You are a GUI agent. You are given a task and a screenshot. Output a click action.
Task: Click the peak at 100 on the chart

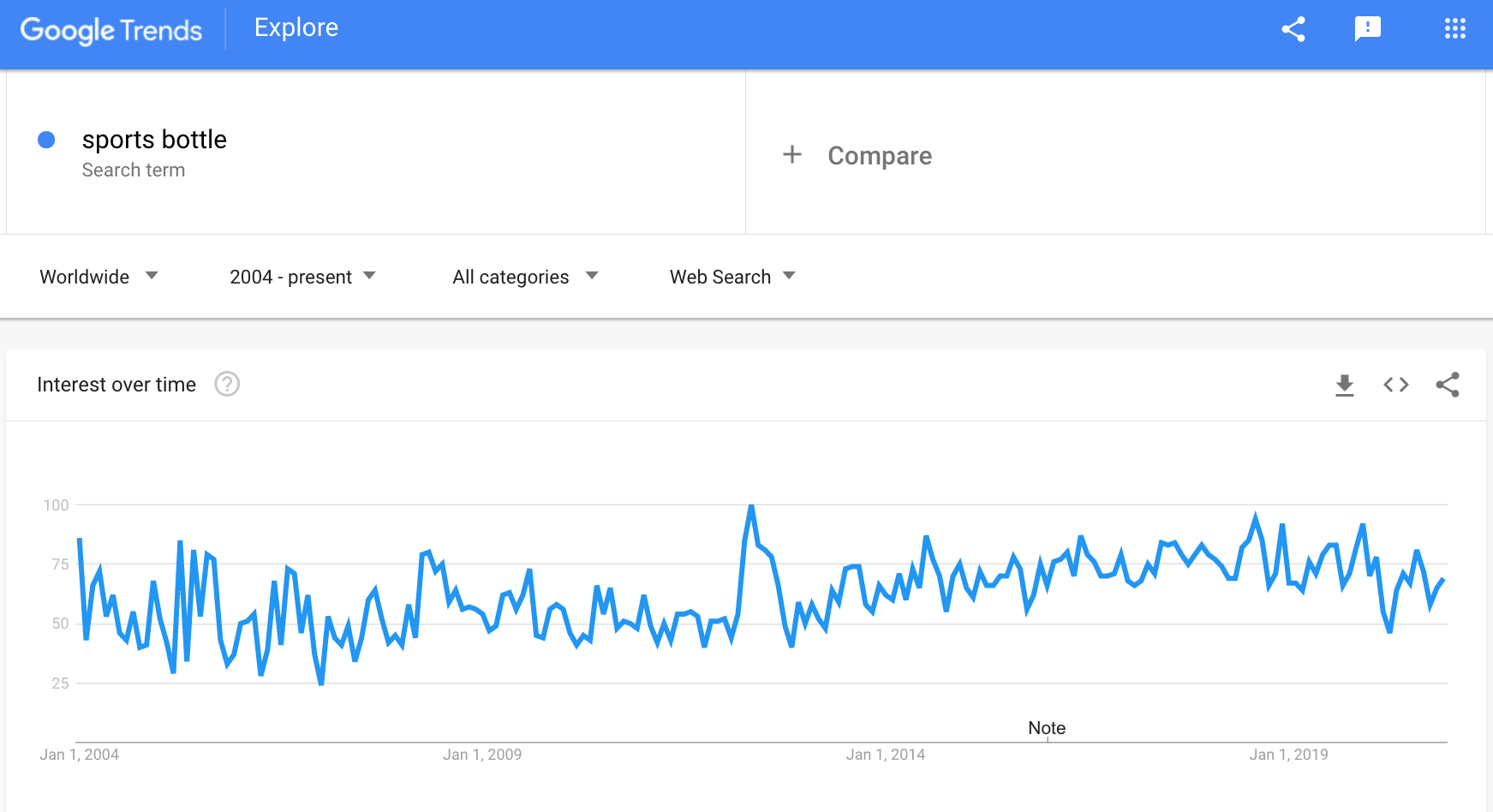tap(751, 507)
